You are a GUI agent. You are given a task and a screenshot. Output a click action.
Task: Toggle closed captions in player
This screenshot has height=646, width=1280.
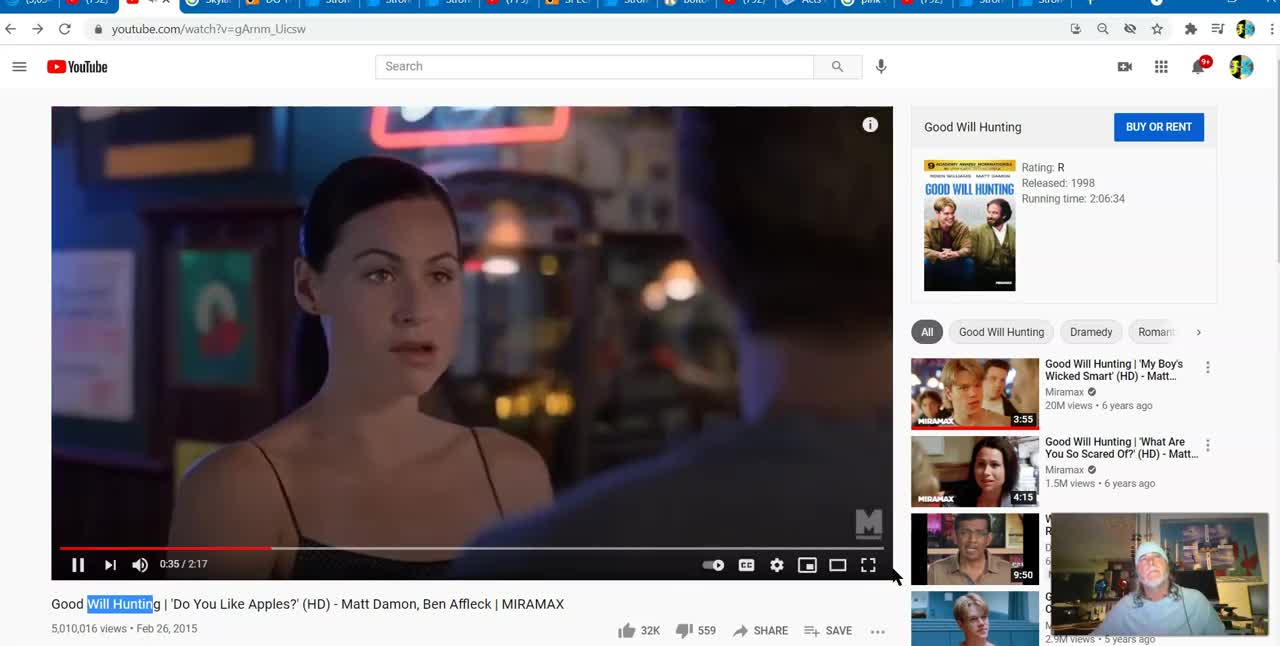tap(746, 565)
